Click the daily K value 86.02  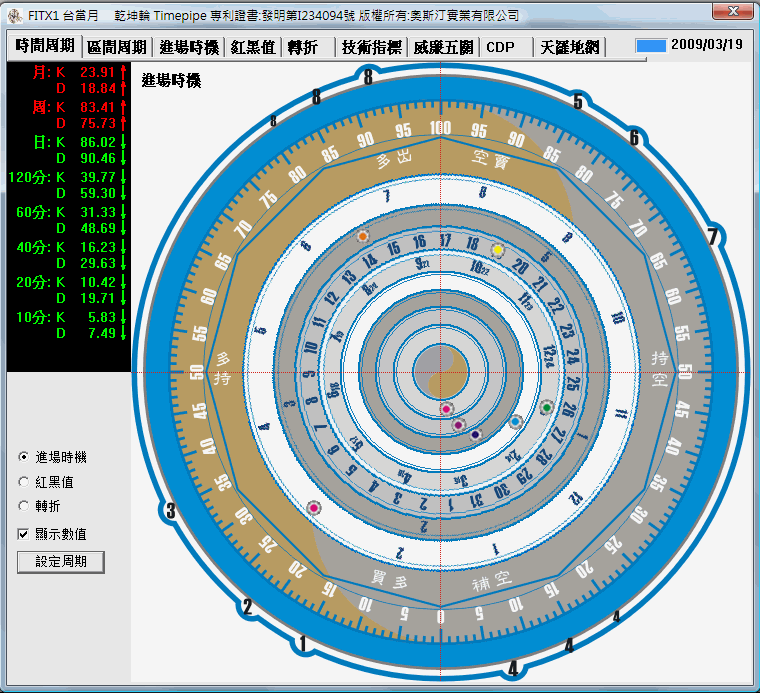coord(98,142)
